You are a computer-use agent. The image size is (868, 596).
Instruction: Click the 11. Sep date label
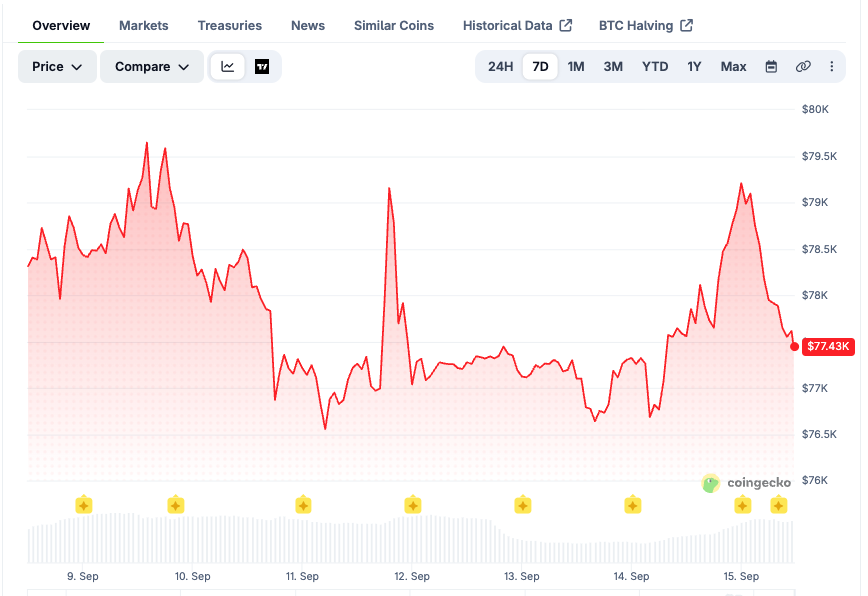(x=302, y=576)
